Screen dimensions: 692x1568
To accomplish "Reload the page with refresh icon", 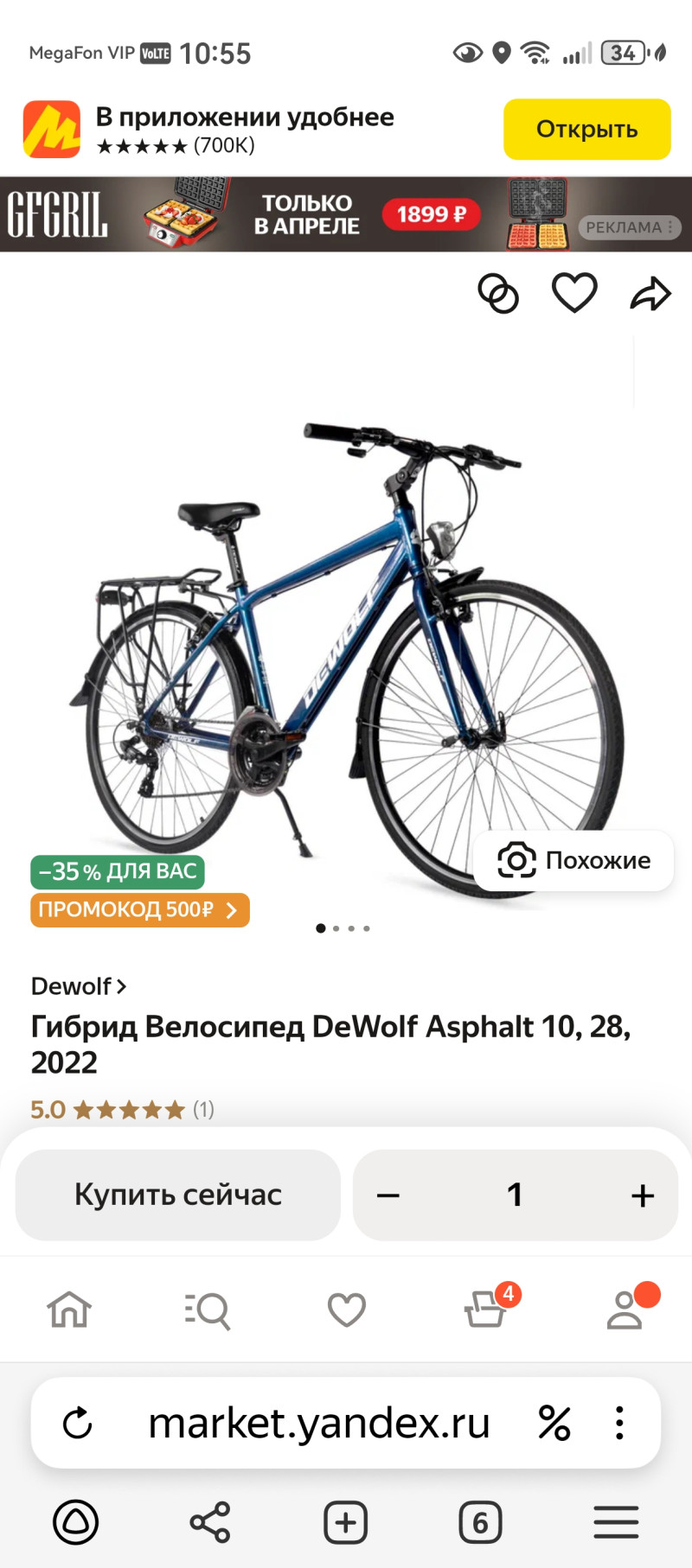I will point(78,1423).
